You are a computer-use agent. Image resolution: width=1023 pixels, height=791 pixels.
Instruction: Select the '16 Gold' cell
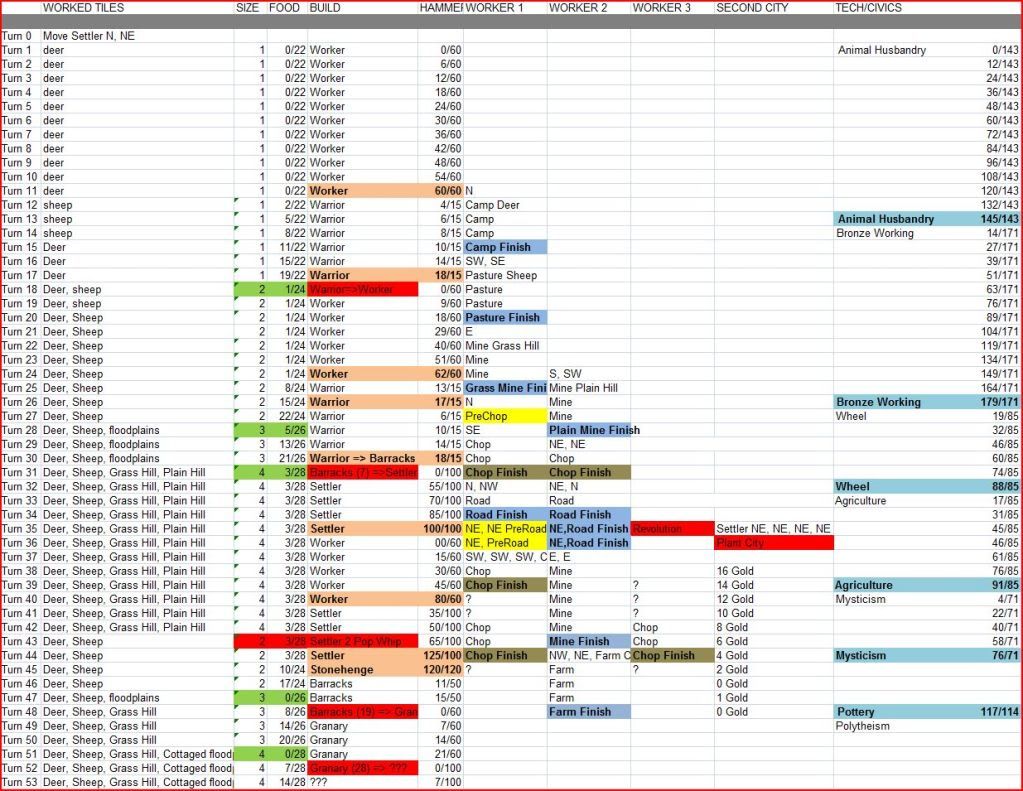[x=735, y=571]
